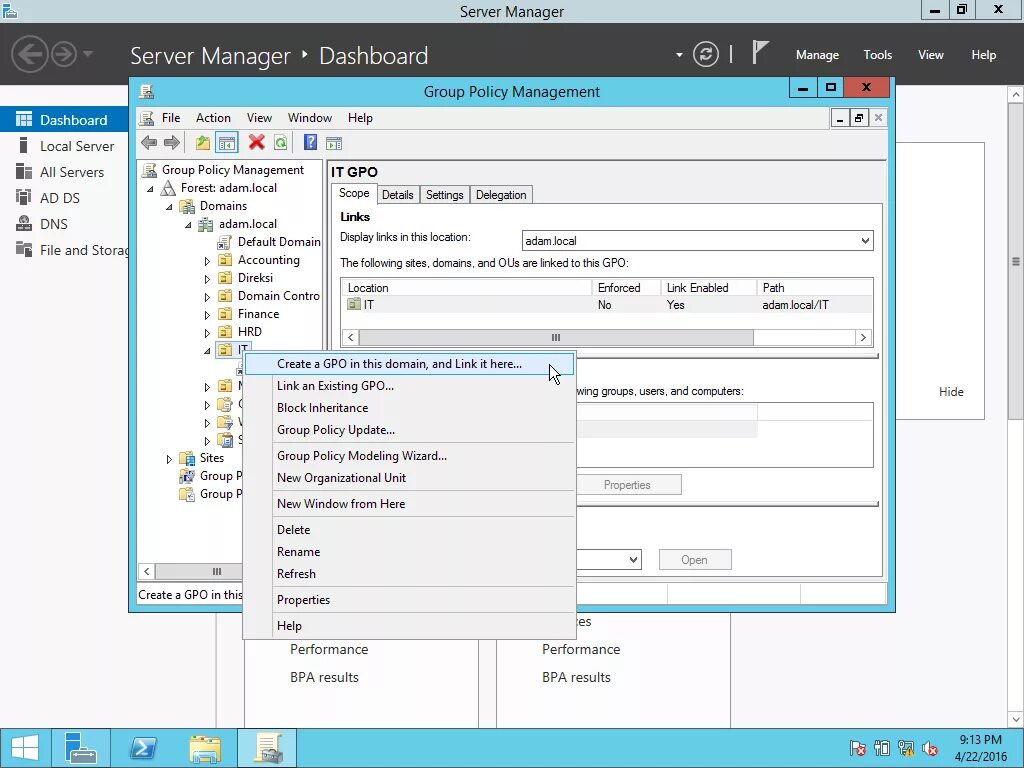Switch to the Details tab
The image size is (1024, 768).
coord(398,195)
